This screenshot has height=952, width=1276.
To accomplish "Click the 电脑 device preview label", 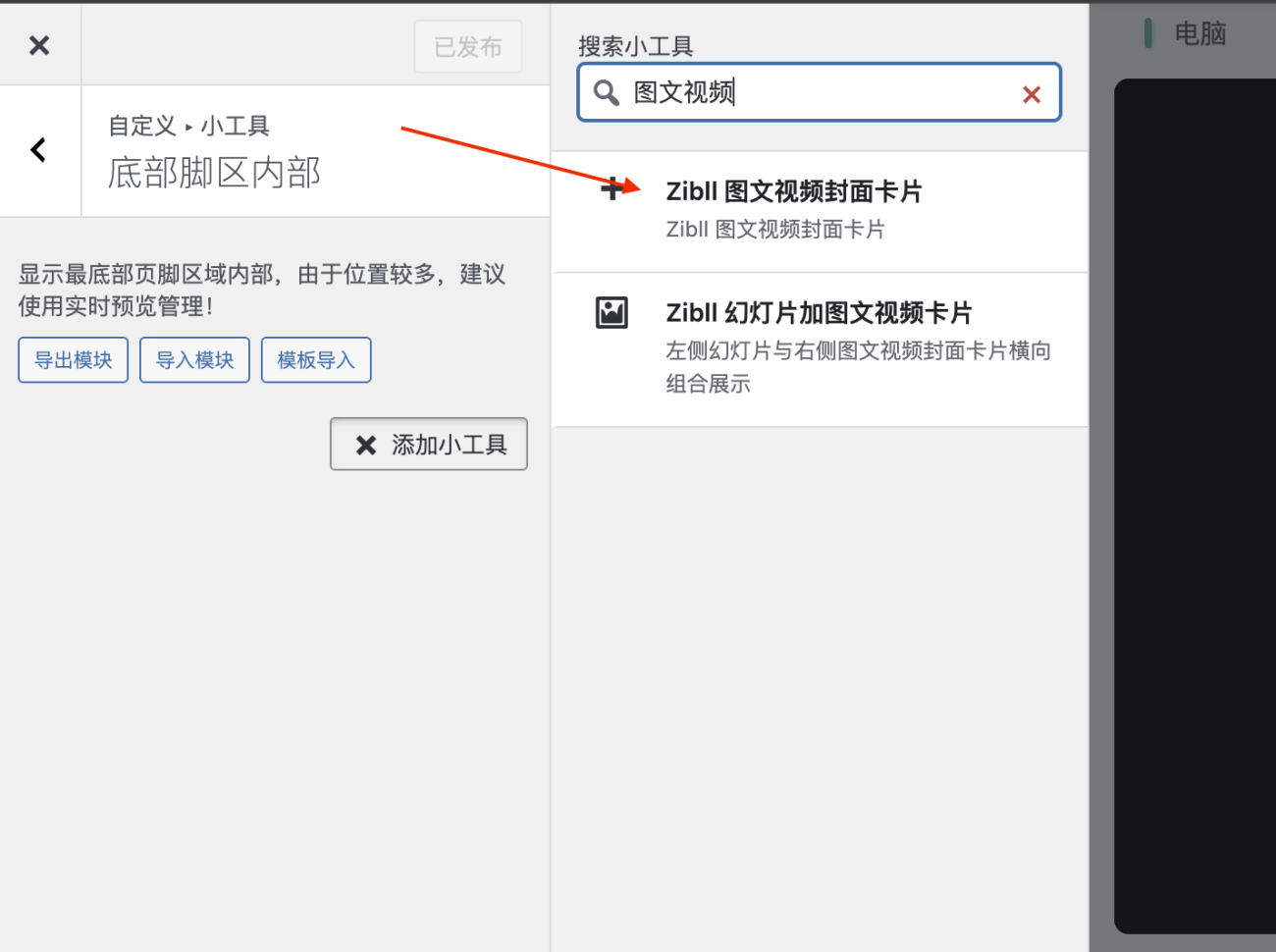I will (x=1200, y=34).
